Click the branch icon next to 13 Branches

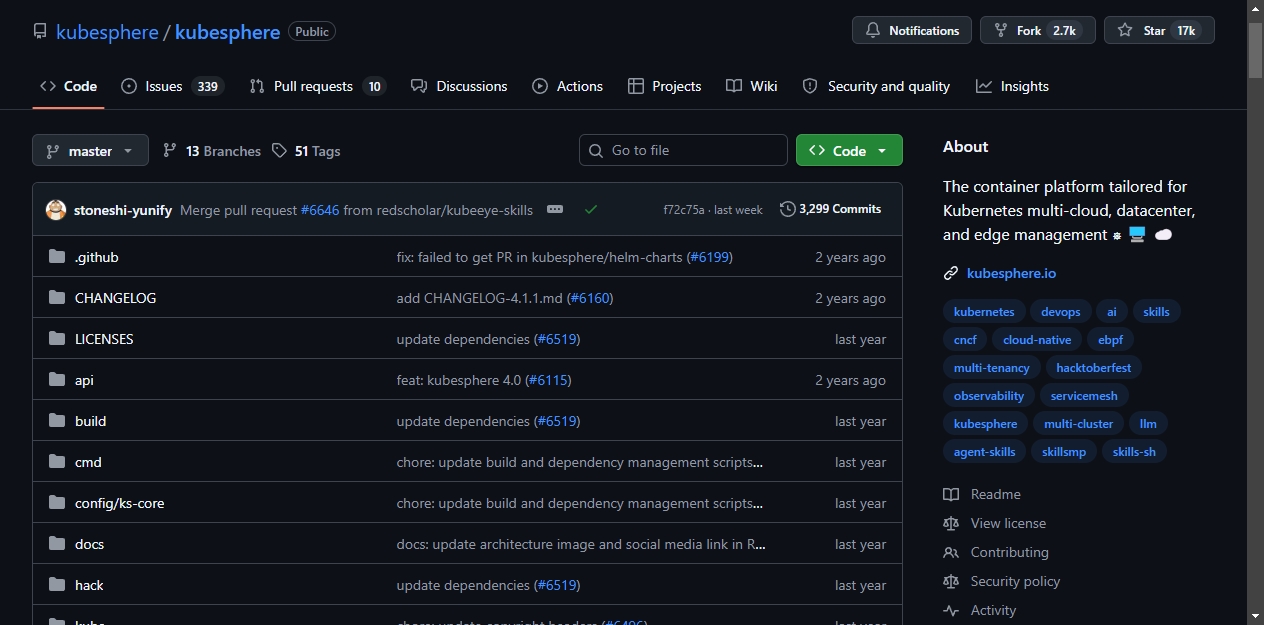tap(170, 151)
